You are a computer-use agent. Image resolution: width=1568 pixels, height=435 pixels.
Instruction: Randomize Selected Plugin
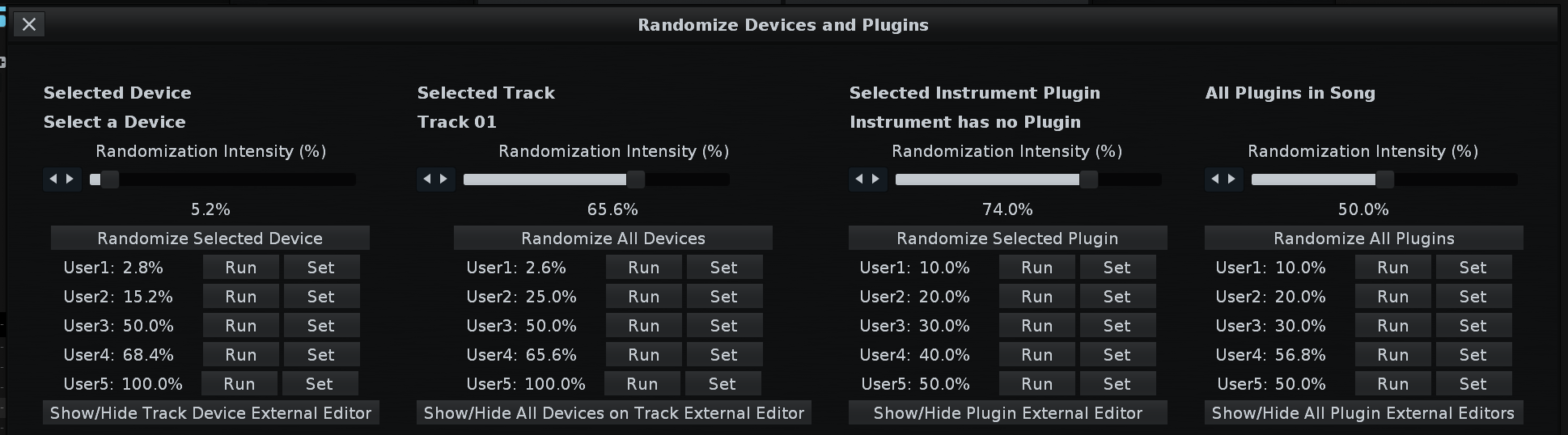(x=1008, y=239)
